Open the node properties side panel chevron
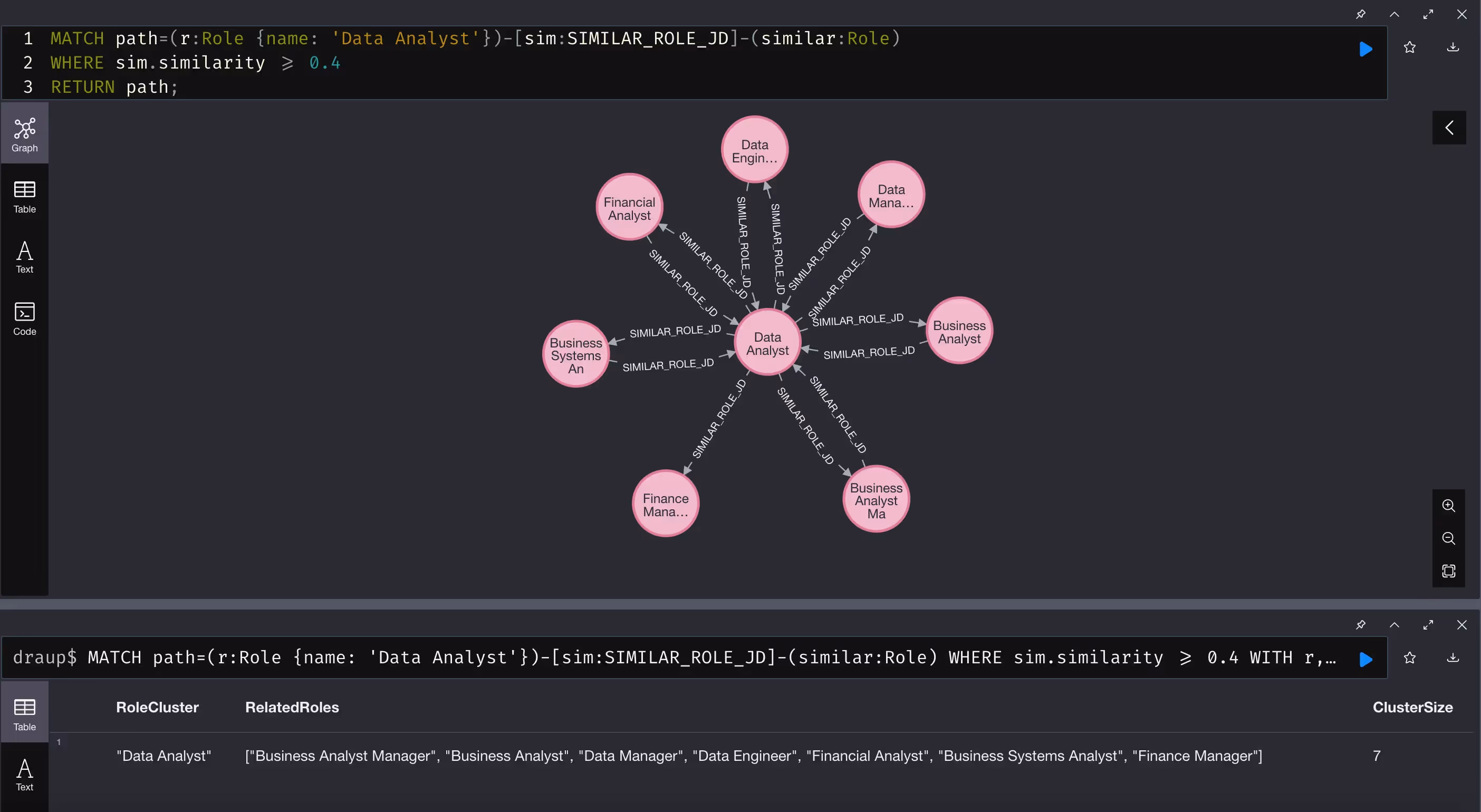Image resolution: width=1481 pixels, height=812 pixels. pos(1449,128)
